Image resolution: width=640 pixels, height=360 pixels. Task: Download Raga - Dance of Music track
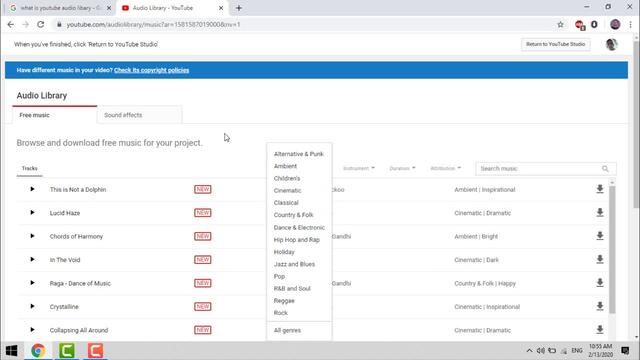pyautogui.click(x=600, y=282)
